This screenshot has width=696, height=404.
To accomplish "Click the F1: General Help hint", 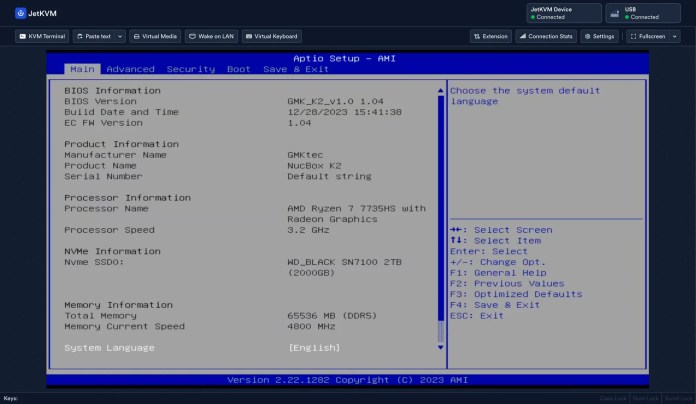I will pyautogui.click(x=498, y=273).
